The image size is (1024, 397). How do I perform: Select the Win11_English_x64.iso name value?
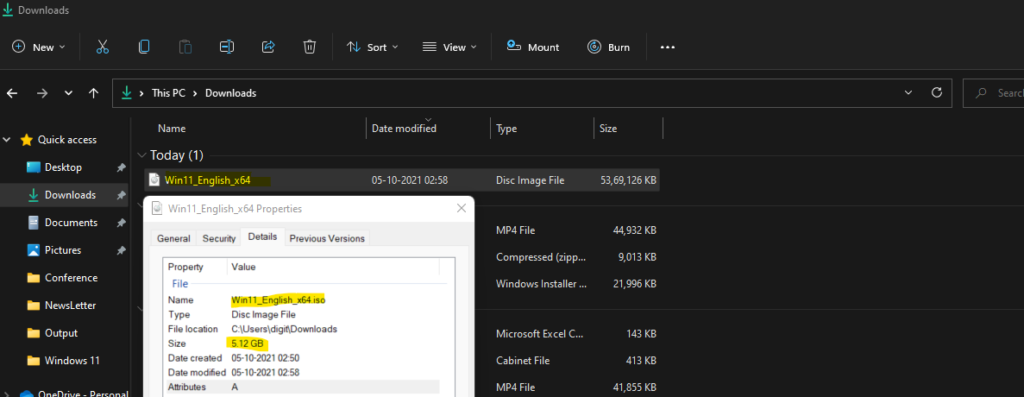click(278, 300)
